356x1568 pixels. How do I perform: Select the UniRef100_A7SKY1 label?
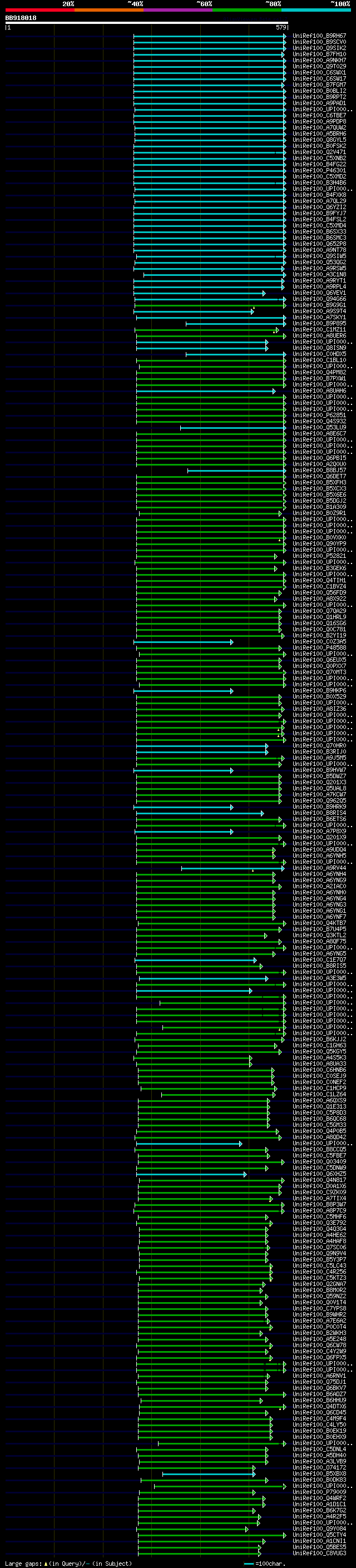tap(319, 317)
